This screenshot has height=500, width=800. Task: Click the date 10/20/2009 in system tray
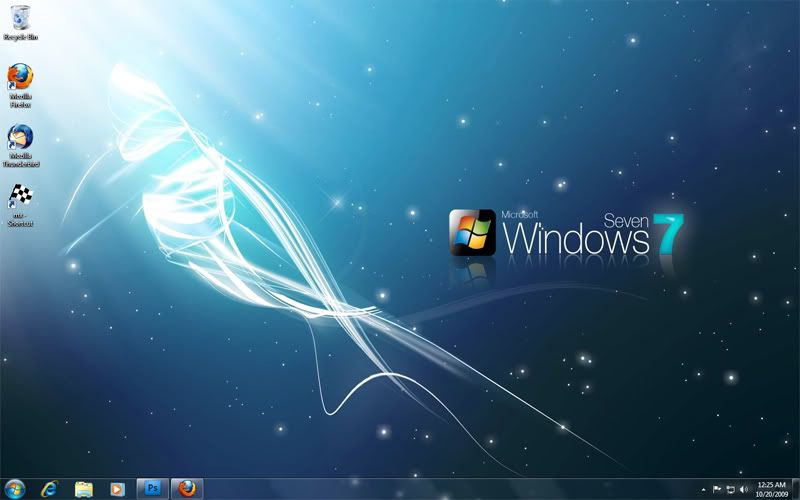click(771, 494)
